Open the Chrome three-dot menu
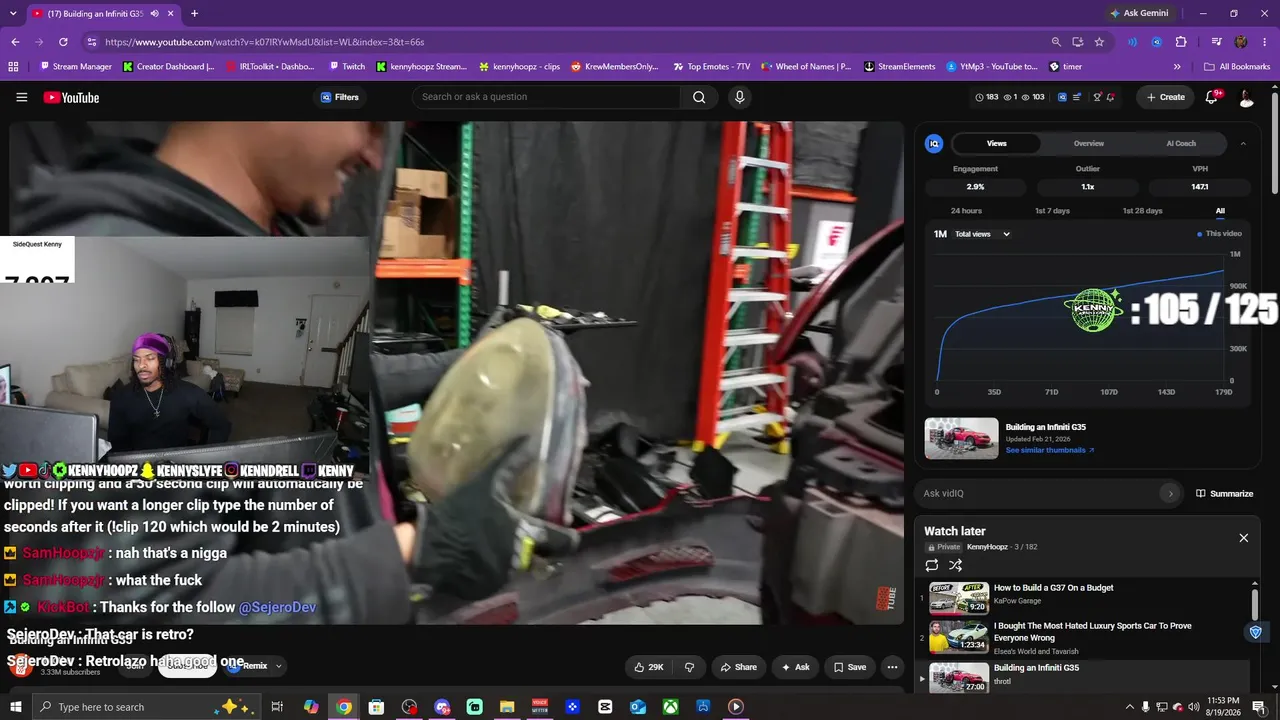The width and height of the screenshot is (1280, 720). point(1265,42)
